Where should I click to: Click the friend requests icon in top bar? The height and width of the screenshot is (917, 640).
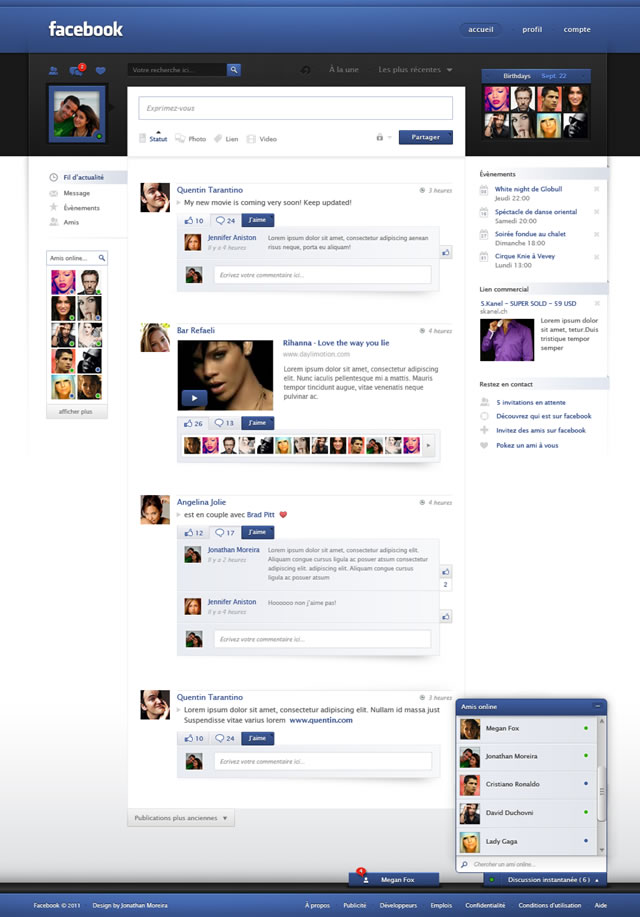pos(53,71)
